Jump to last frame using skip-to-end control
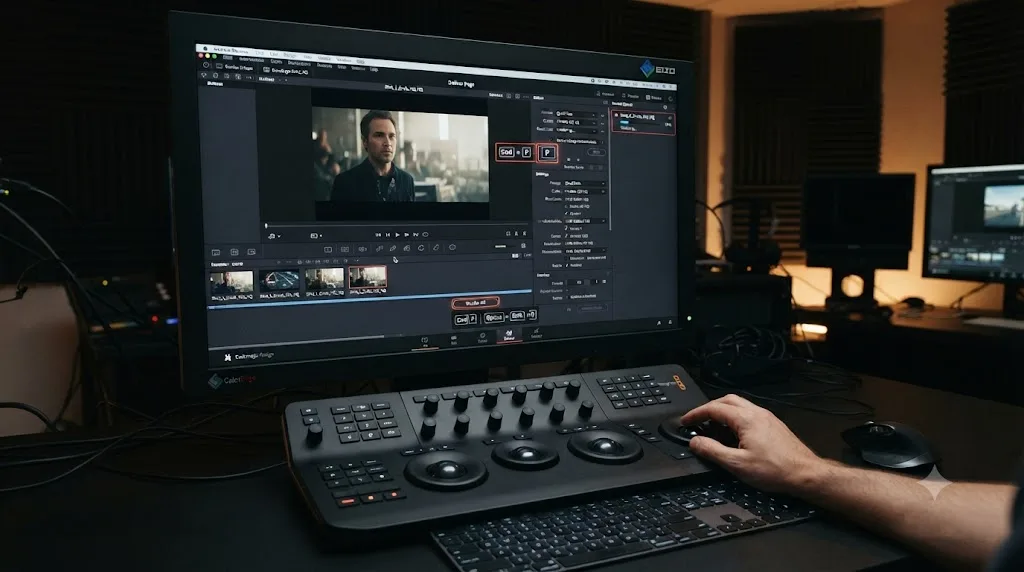The height and width of the screenshot is (572, 1024). coord(415,234)
